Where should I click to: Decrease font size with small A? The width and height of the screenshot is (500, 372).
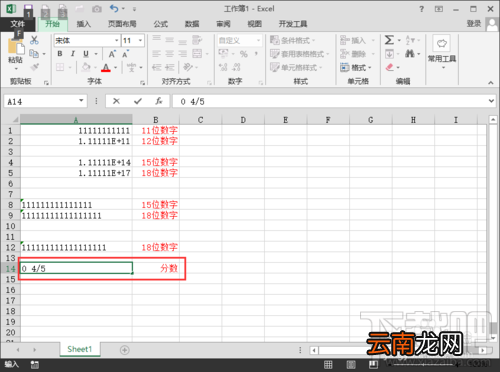pos(125,54)
